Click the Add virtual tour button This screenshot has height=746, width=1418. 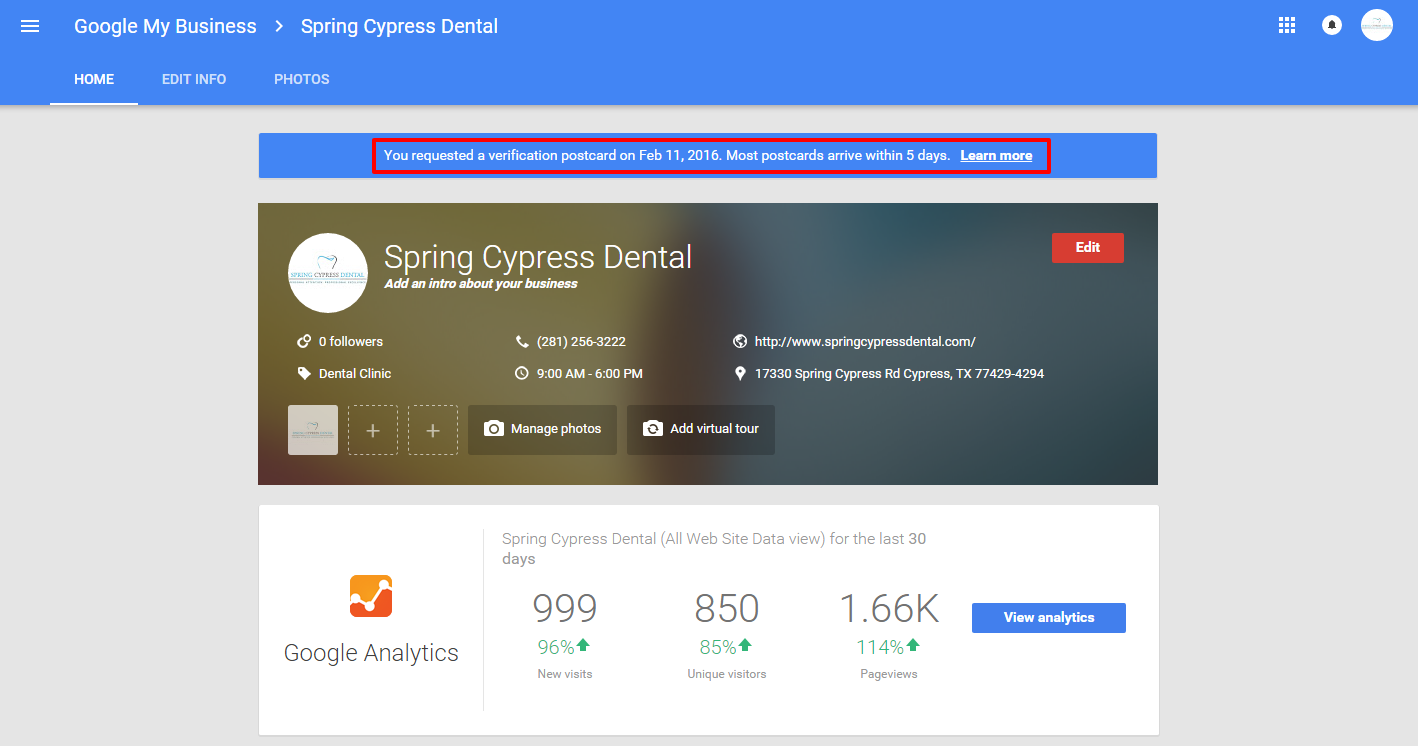point(700,429)
